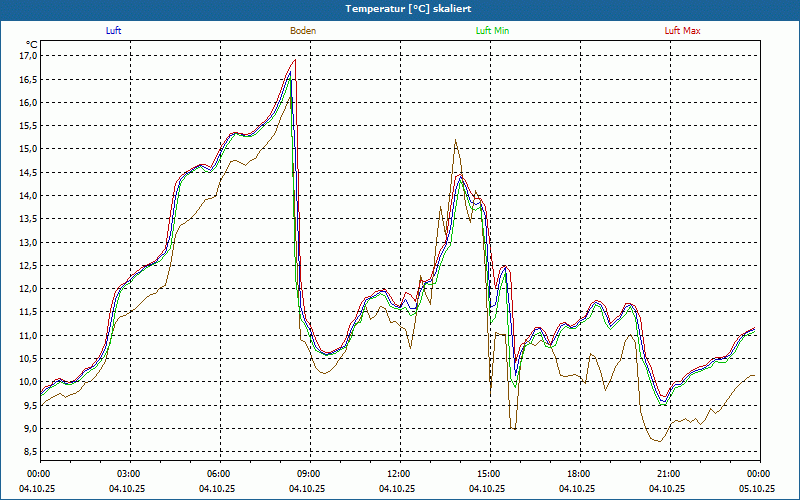Viewport: 800px width, 500px height.
Task: Select the Luft Max legend entry
Action: click(x=682, y=31)
